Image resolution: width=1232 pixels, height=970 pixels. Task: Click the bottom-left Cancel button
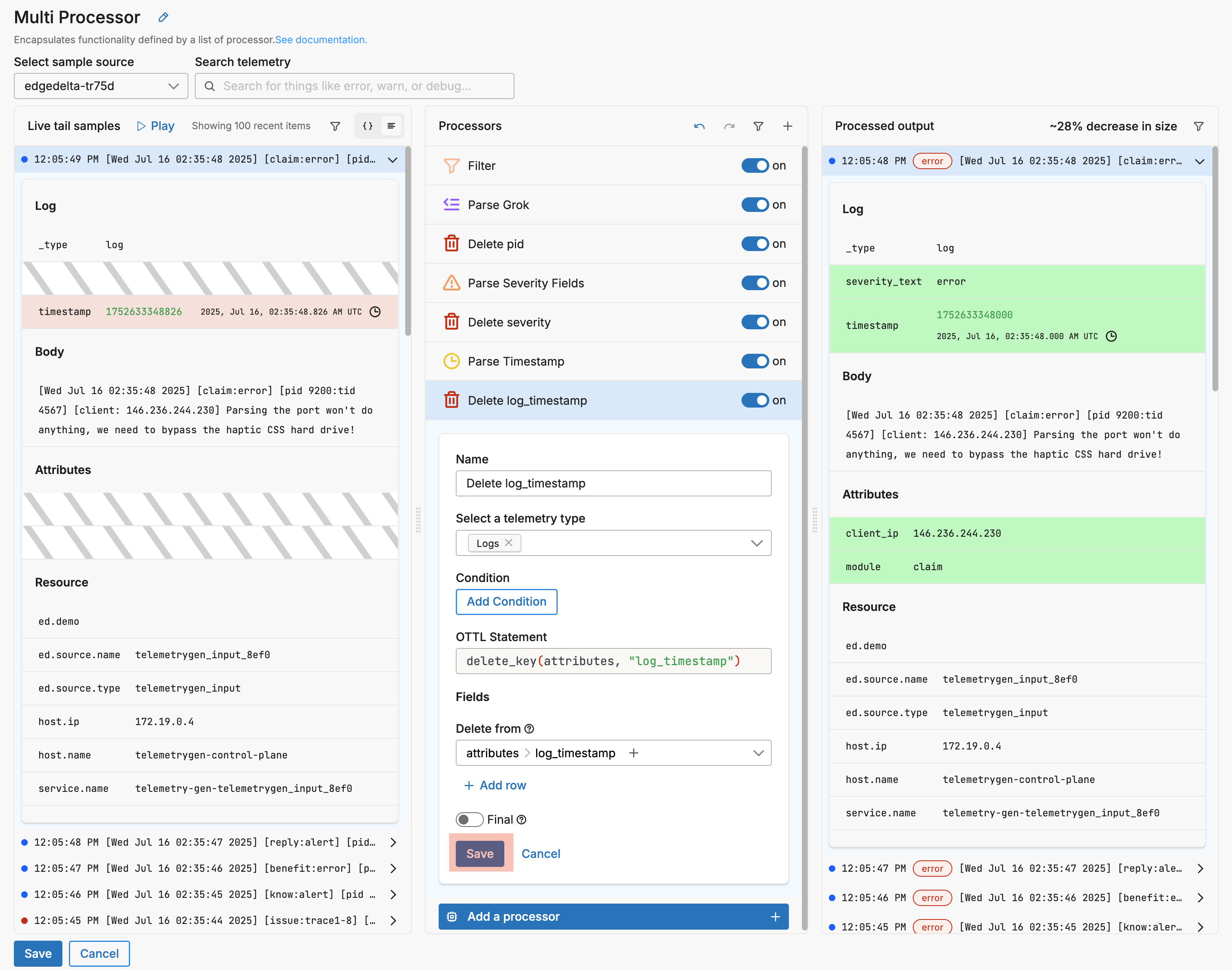click(99, 954)
